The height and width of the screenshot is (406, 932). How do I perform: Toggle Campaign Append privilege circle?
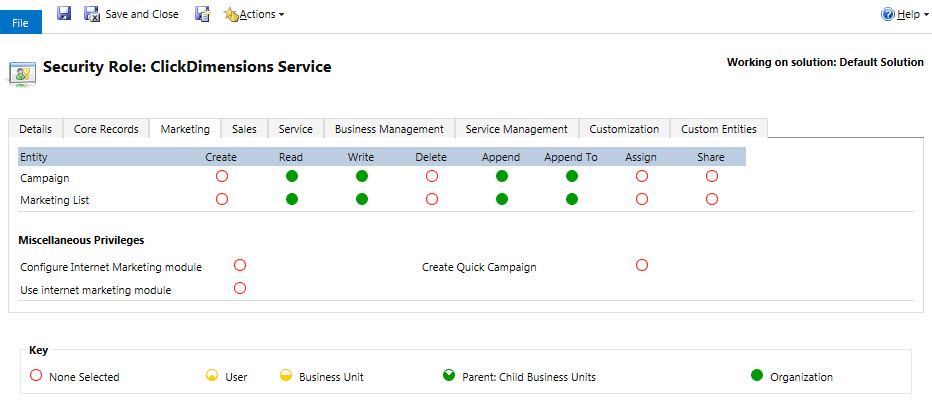(502, 176)
